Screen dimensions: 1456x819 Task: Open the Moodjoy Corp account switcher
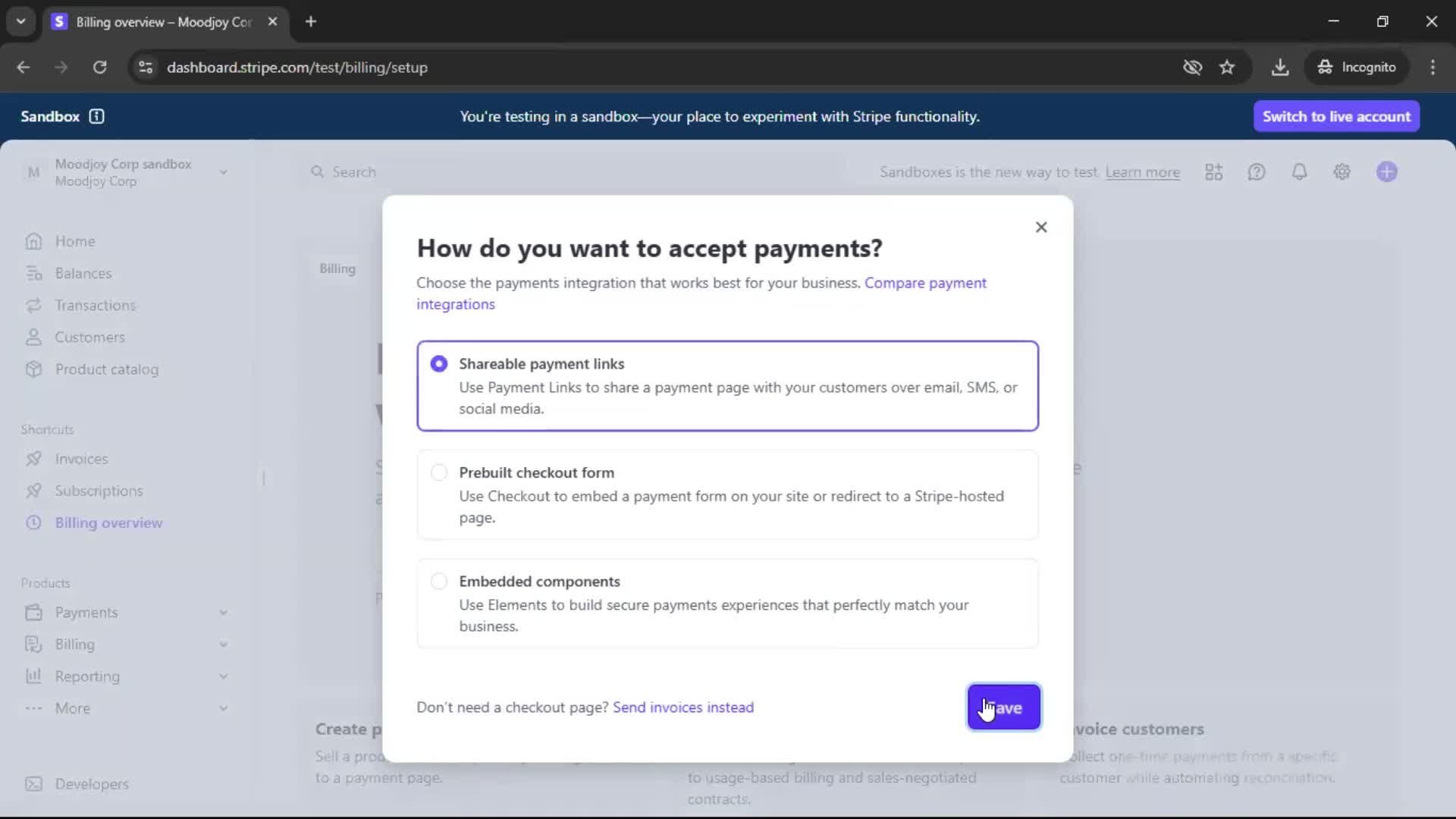(125, 172)
